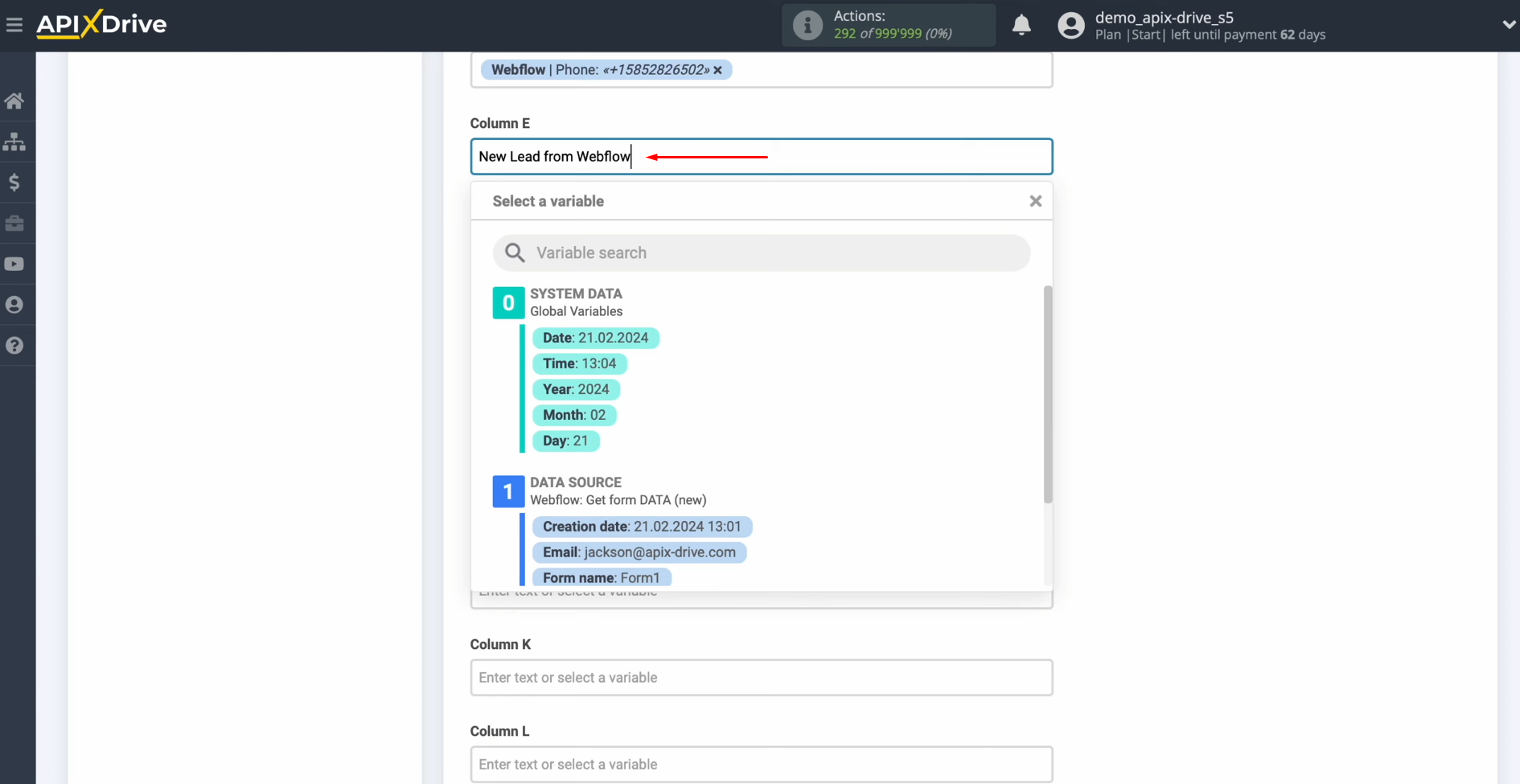Click the account avatar icon
Viewport: 1520px width, 784px height.
tap(1070, 25)
